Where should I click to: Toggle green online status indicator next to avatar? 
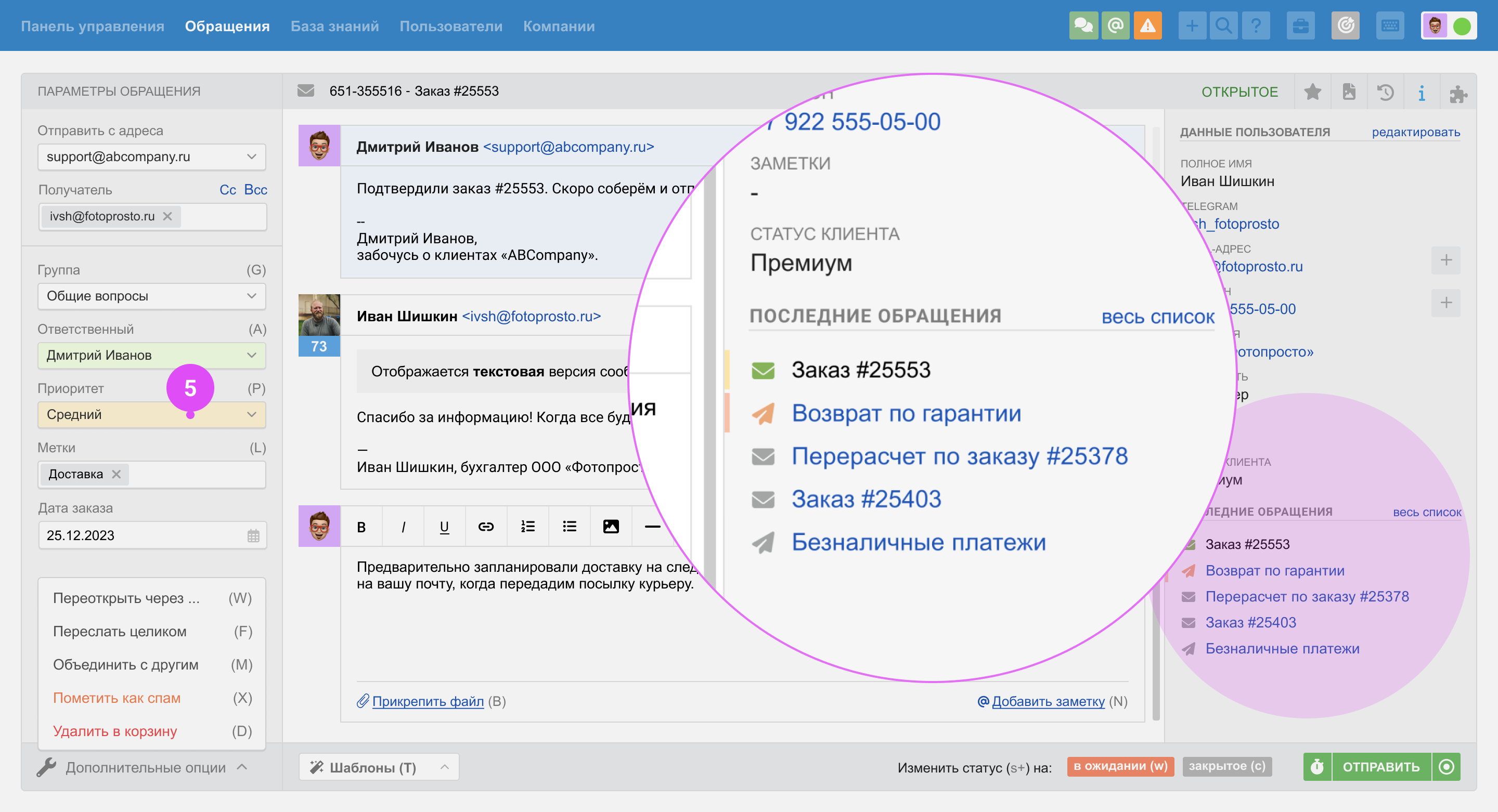[x=1462, y=26]
